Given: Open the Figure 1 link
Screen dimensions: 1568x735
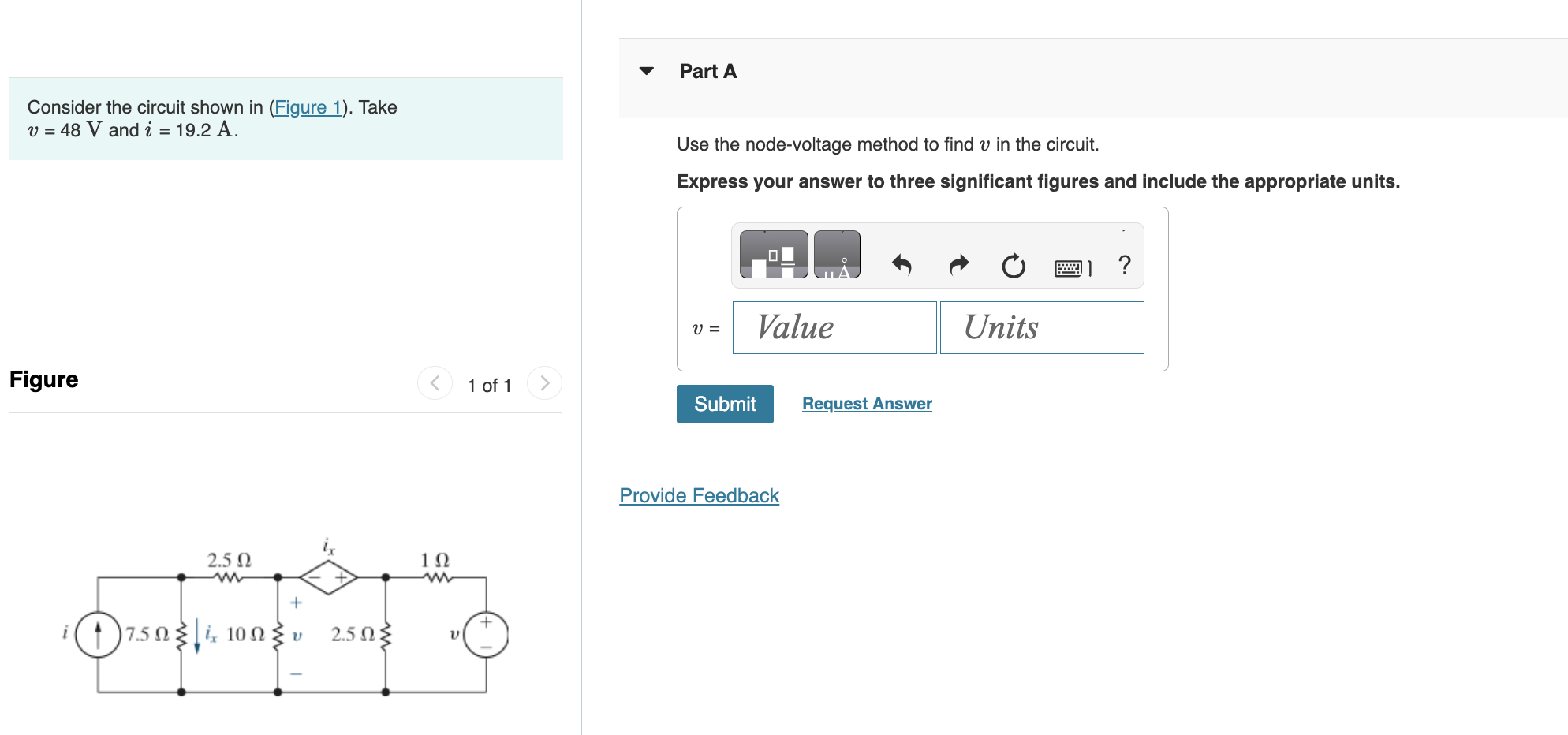Looking at the screenshot, I should (x=309, y=107).
